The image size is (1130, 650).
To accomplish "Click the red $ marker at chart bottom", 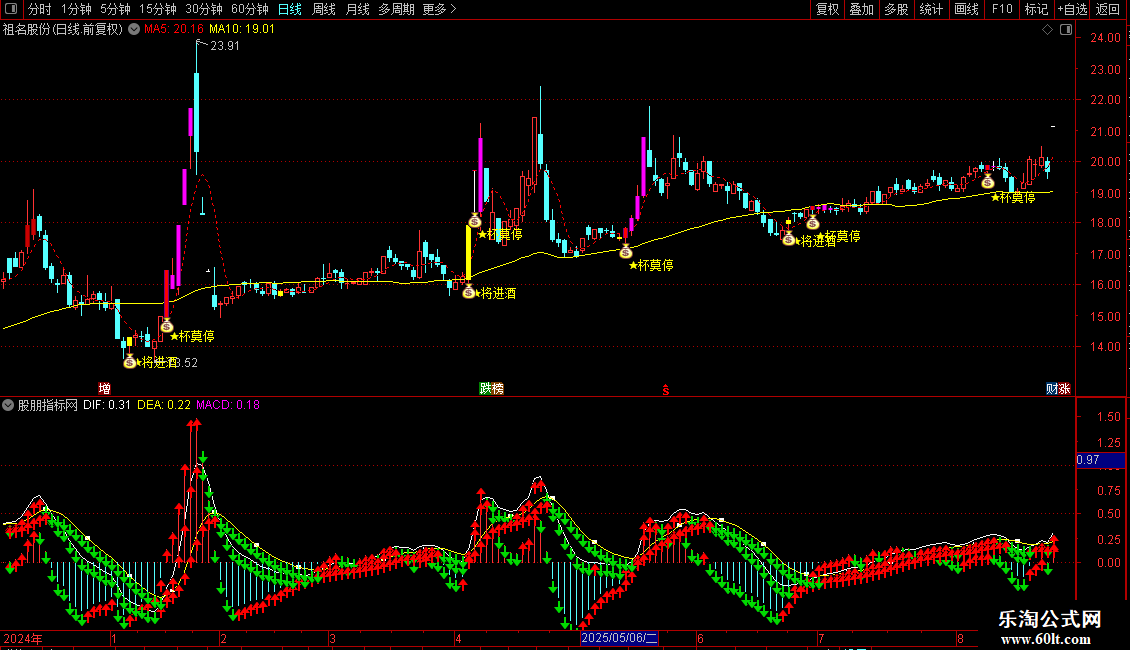I will [x=666, y=390].
